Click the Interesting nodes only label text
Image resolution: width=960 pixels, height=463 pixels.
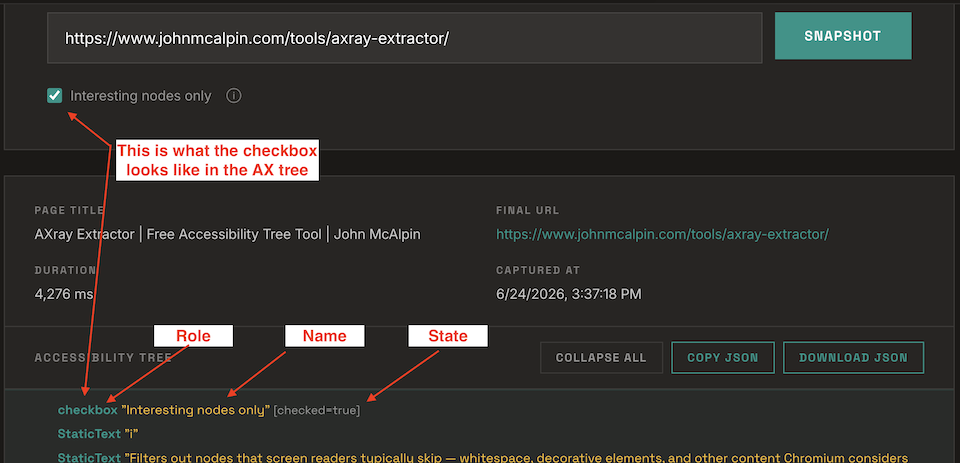pos(141,96)
